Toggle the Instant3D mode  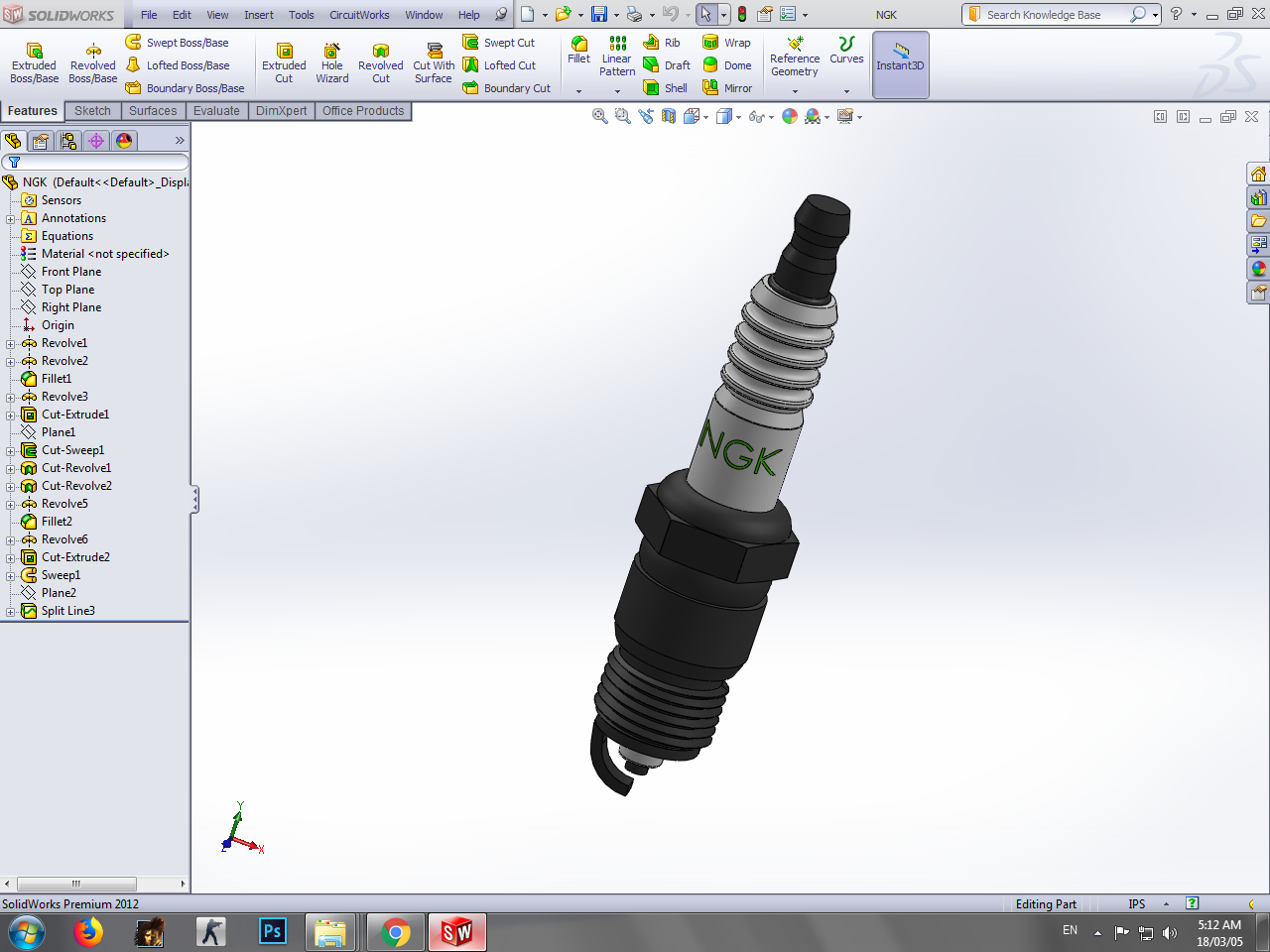pyautogui.click(x=901, y=64)
